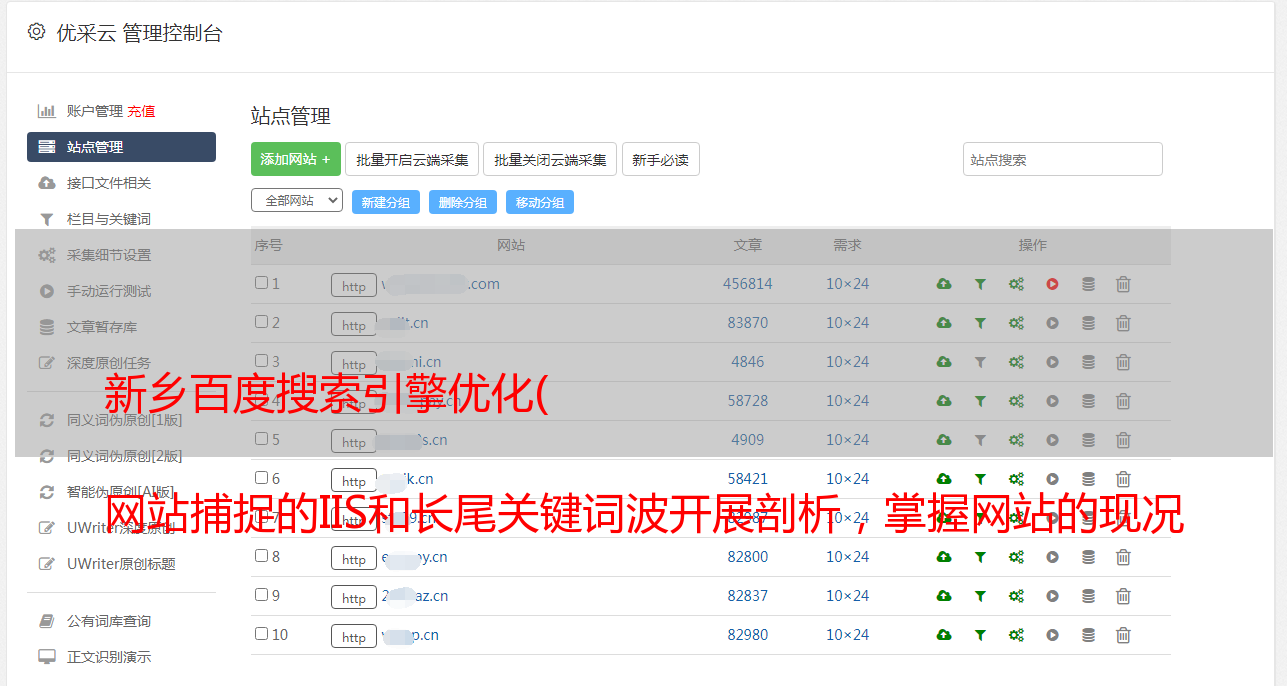Click the trash icon in row 2
This screenshot has width=1287, height=686.
[x=1123, y=323]
